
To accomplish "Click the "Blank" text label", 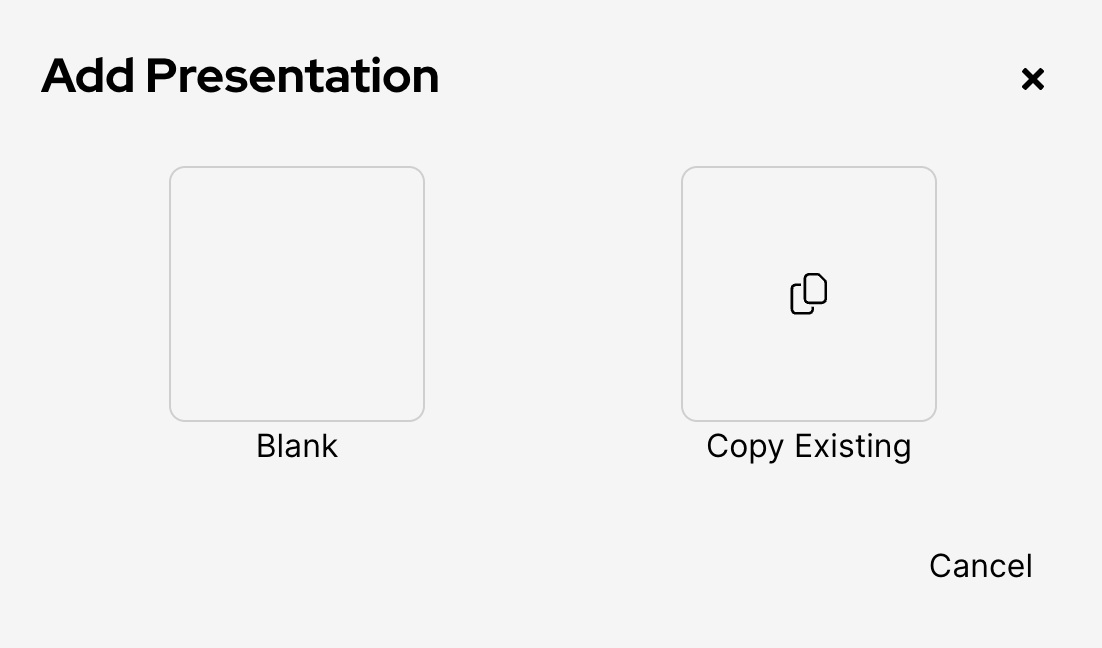I will coord(297,446).
